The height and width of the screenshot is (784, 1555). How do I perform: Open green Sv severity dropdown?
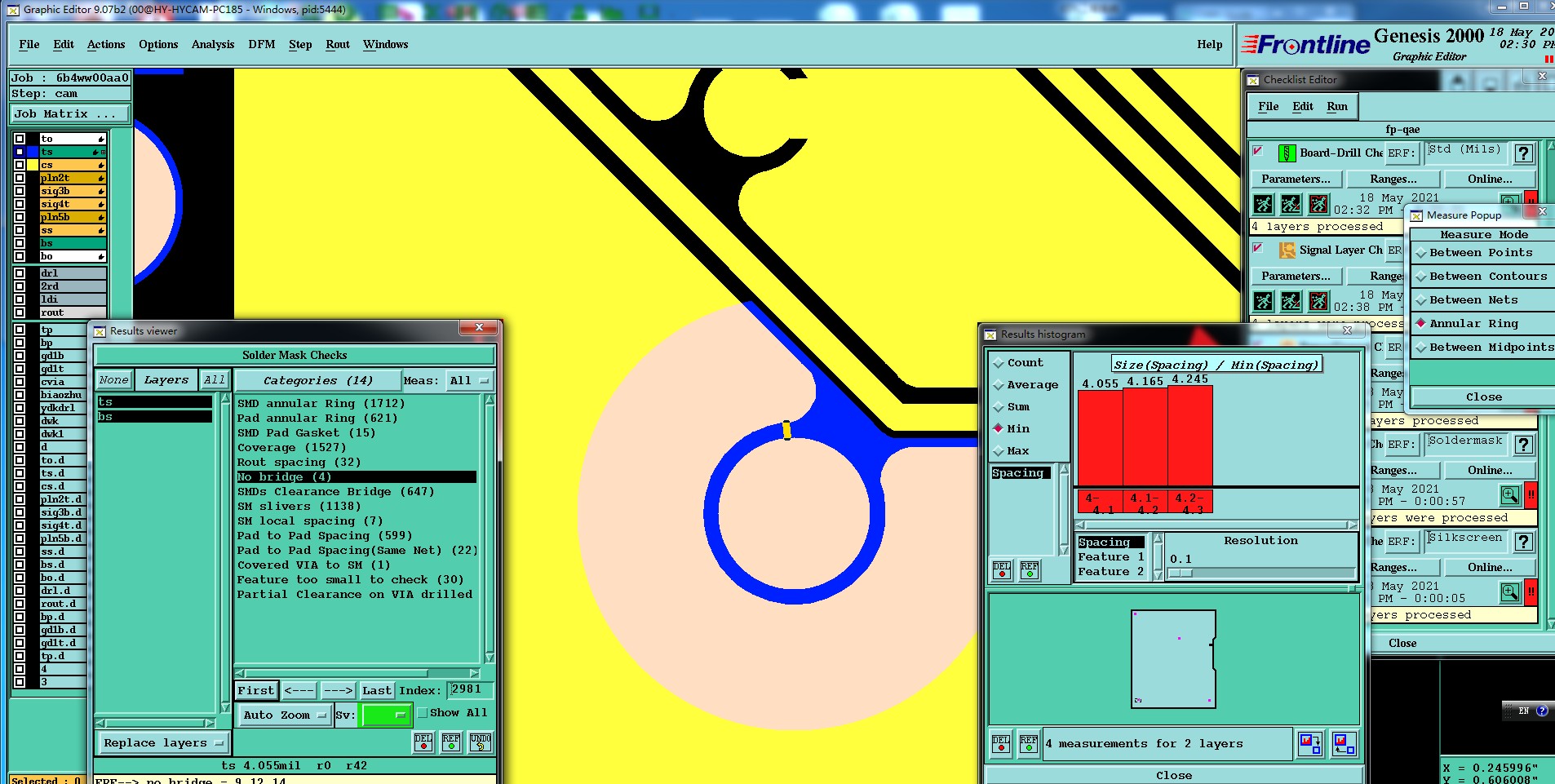point(385,715)
